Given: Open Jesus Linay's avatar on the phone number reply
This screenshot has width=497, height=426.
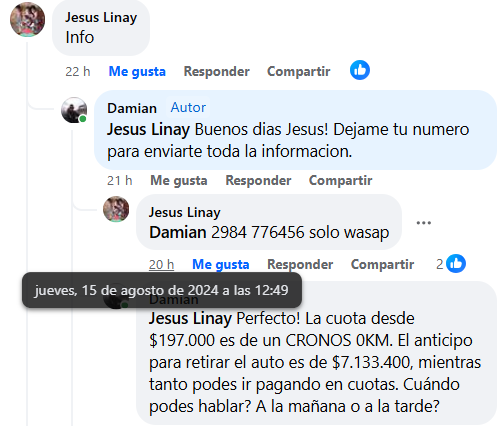Looking at the screenshot, I should pyautogui.click(x=116, y=209).
